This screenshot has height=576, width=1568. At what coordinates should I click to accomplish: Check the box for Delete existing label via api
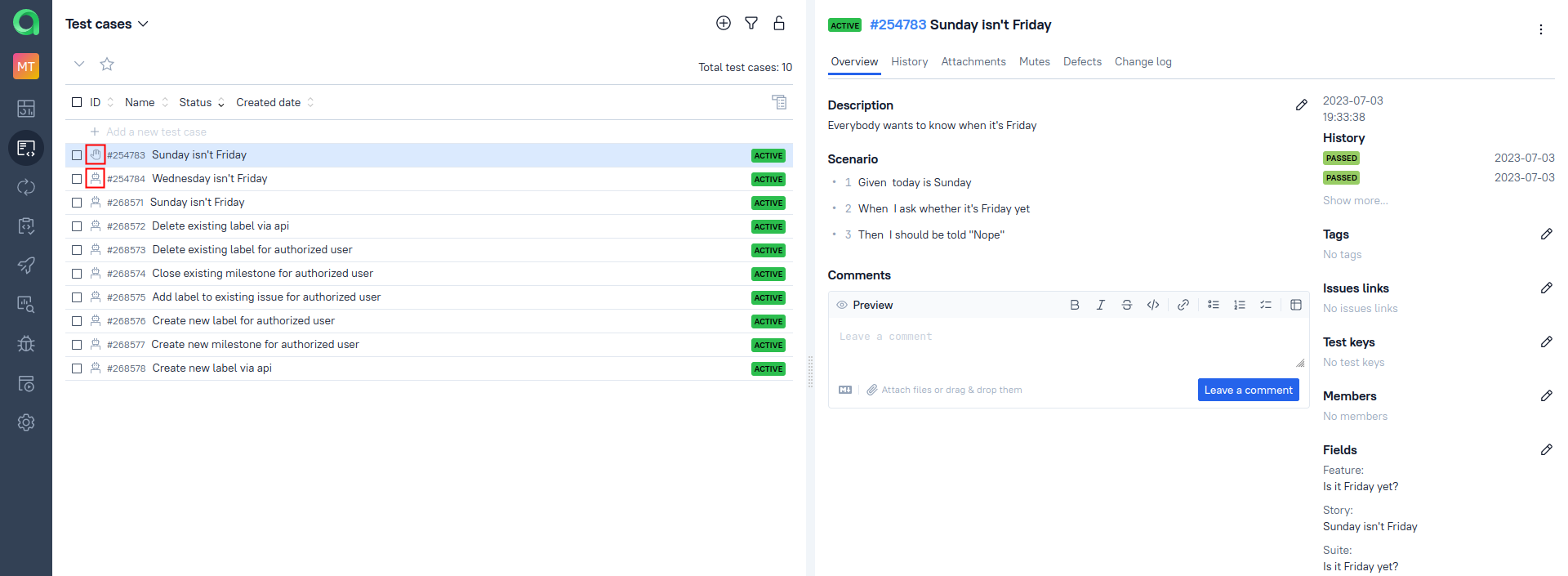click(77, 226)
